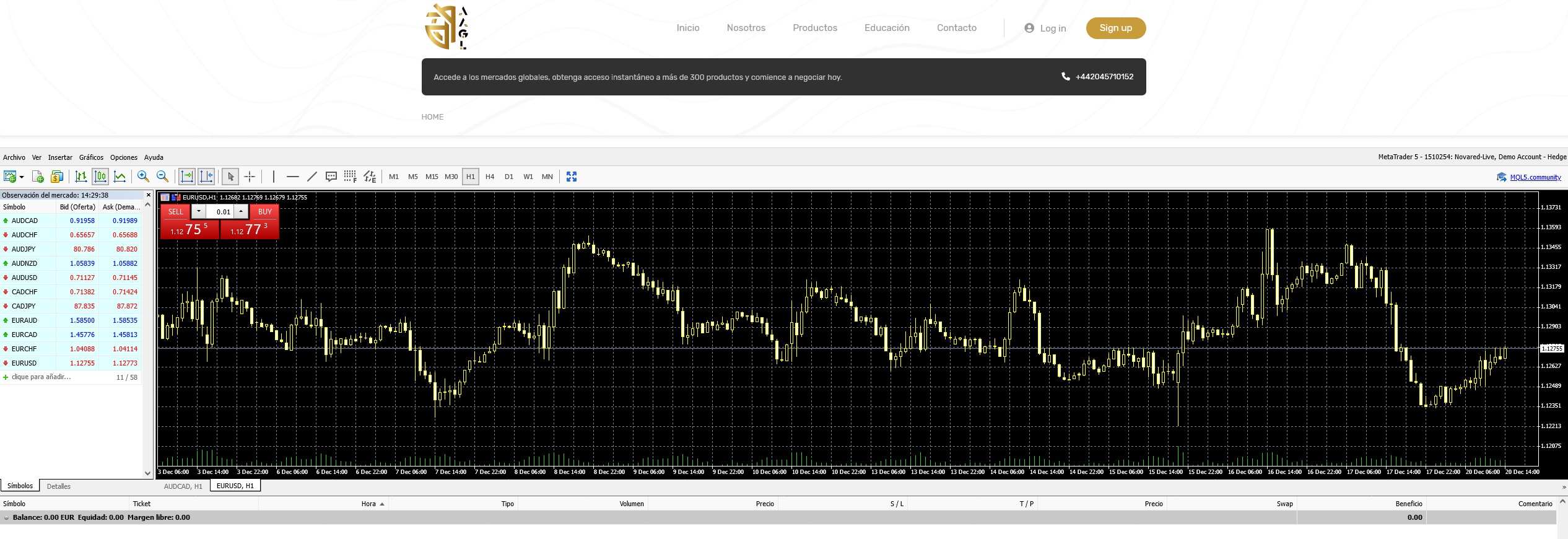Switch chart to bar chart type

(x=81, y=177)
